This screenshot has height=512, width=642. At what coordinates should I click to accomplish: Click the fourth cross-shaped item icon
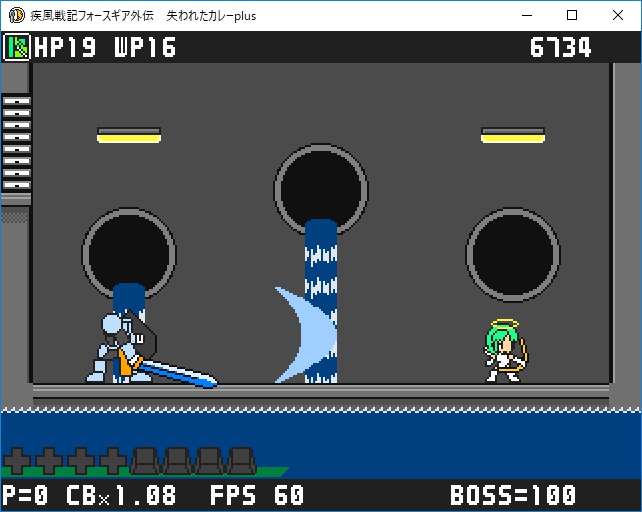pyautogui.click(x=113, y=461)
